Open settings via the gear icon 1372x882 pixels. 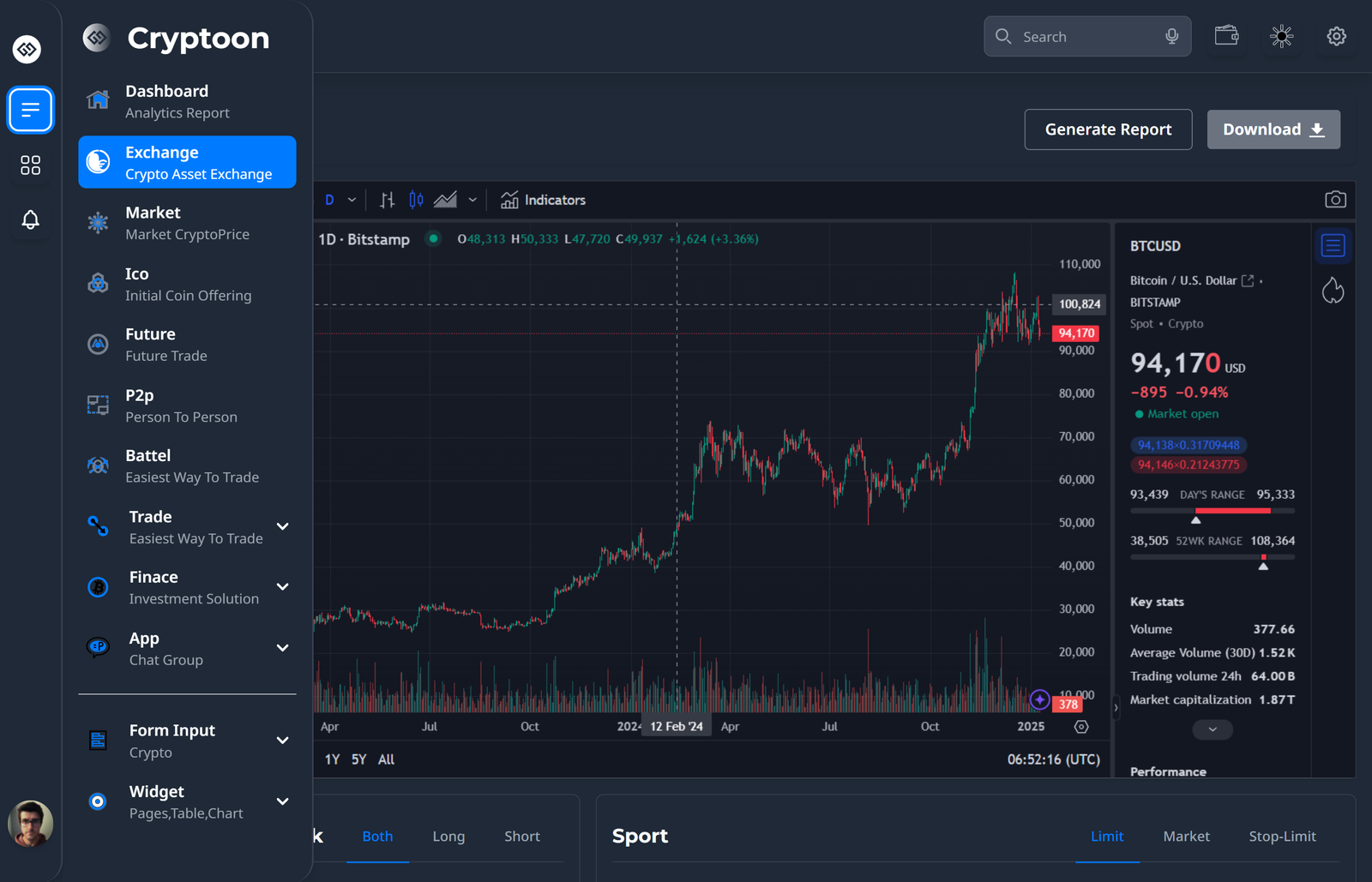click(x=1336, y=36)
